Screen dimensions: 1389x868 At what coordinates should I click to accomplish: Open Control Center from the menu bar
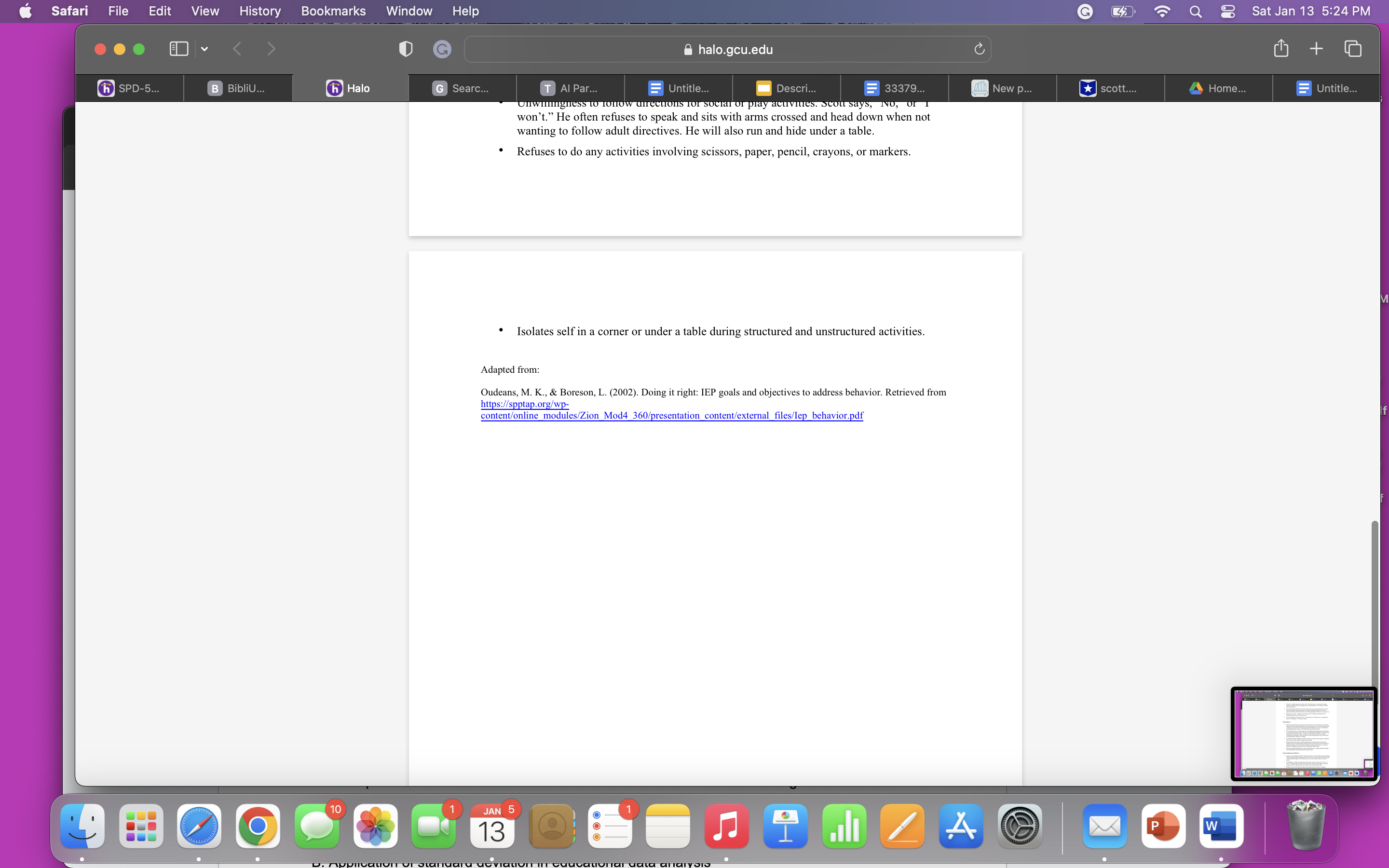[1227, 11]
